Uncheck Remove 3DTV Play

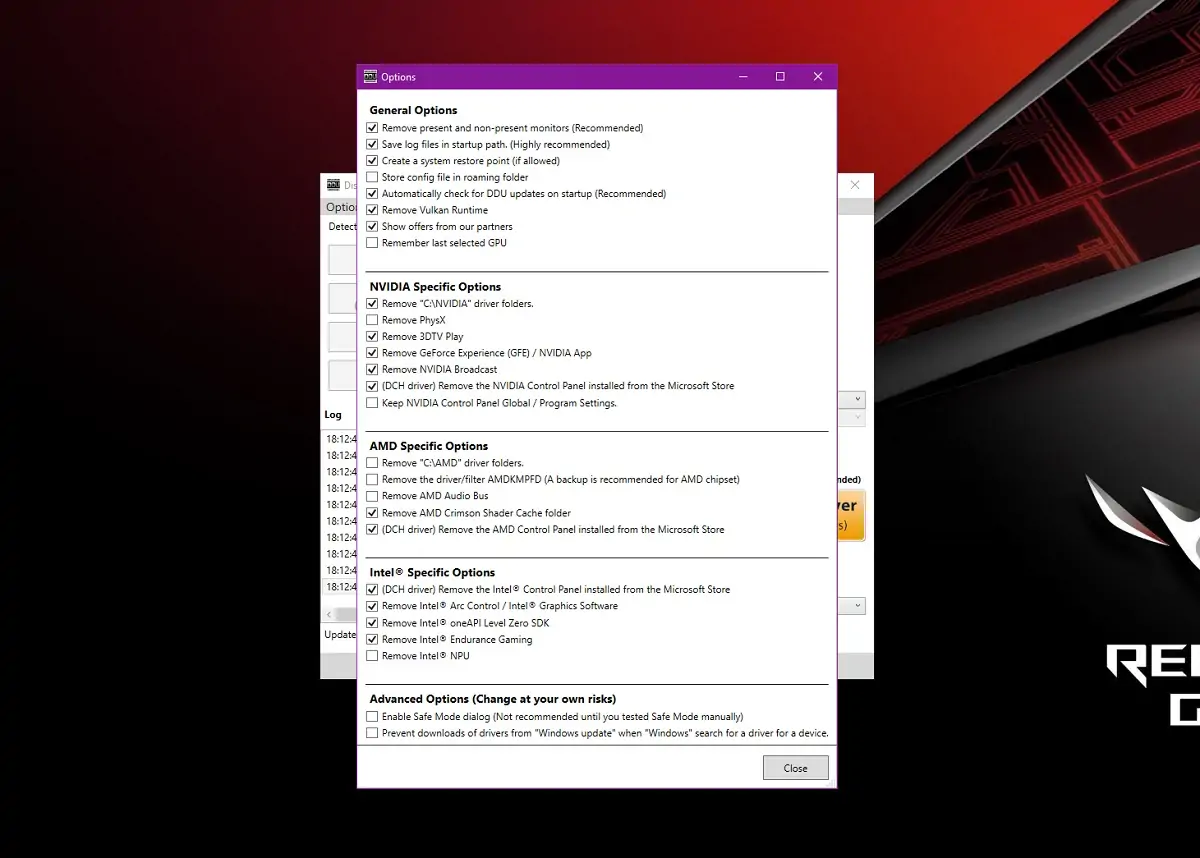pos(372,337)
